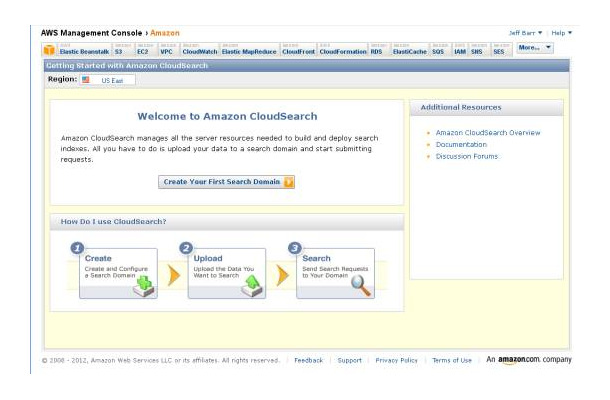Click 'Upload the Data You Want to Search' text
Screen dimensions: 610x400
pyautogui.click(x=224, y=272)
